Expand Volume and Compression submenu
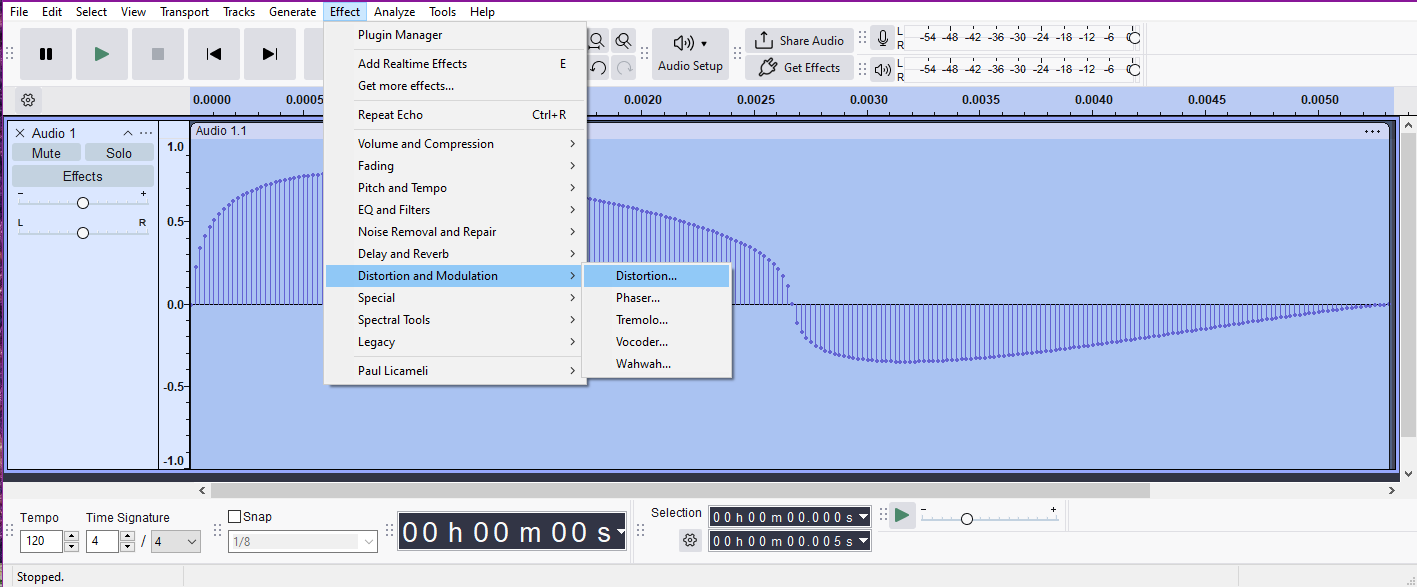This screenshot has width=1417, height=587. (455, 144)
